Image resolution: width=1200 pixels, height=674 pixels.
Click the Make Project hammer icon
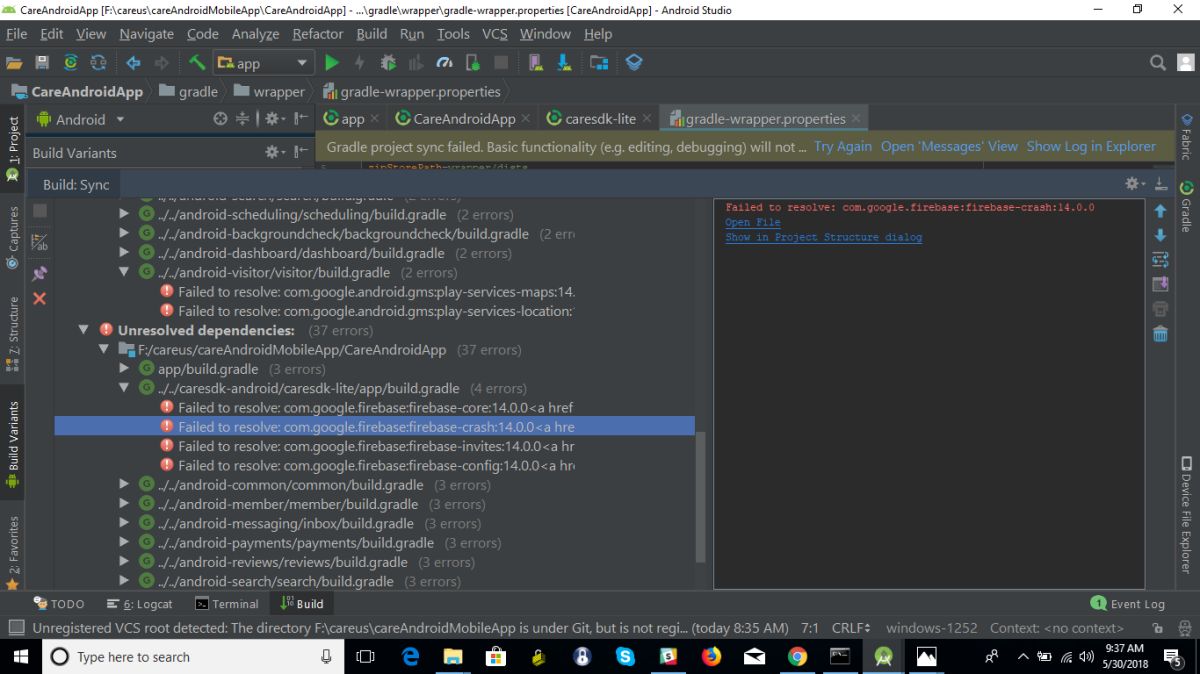click(x=197, y=62)
